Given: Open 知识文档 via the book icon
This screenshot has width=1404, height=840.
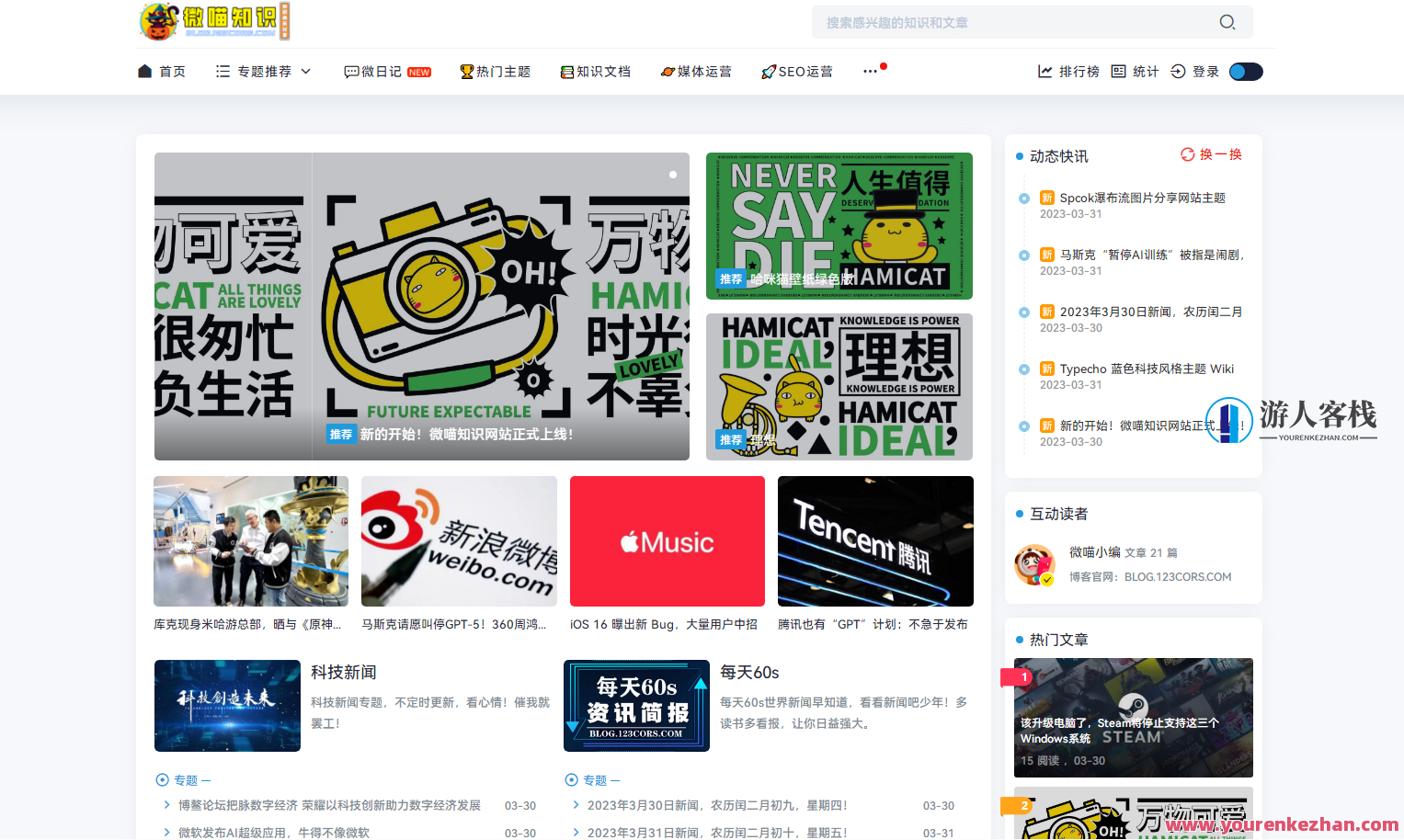Looking at the screenshot, I should pyautogui.click(x=567, y=71).
